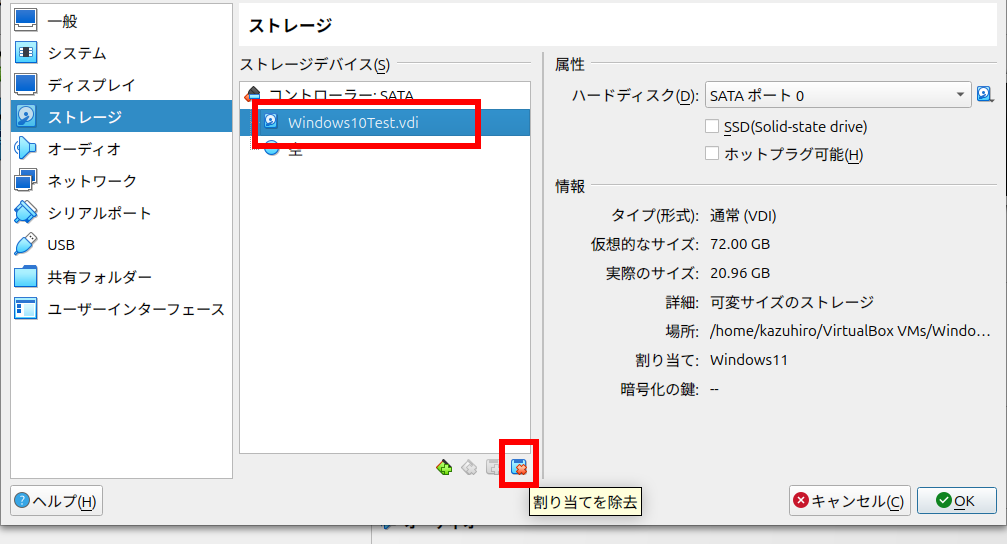Enable the SSD (Solid-state drive) checkbox
Viewport: 1007px width, 544px height.
[x=712, y=127]
